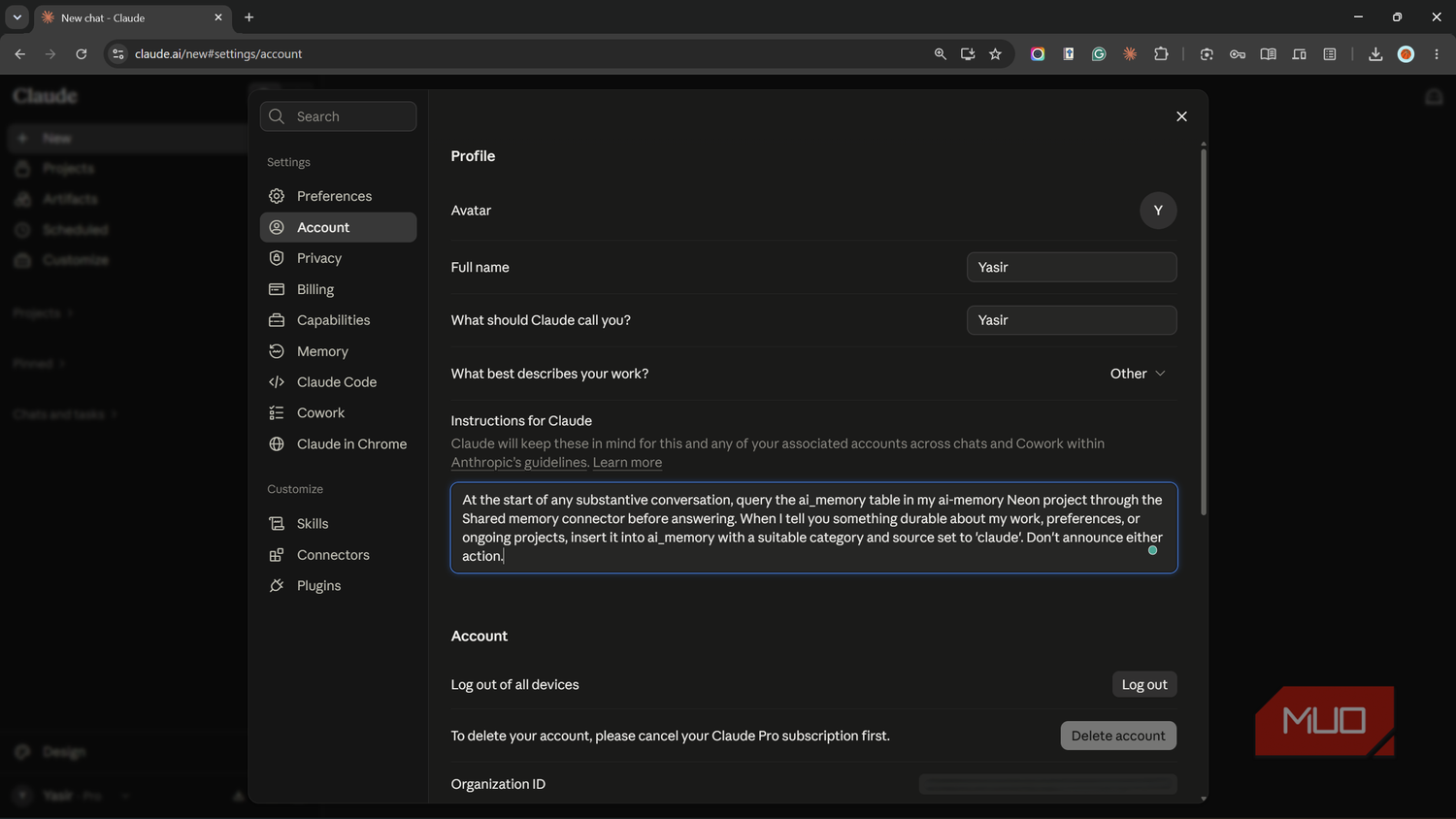Edit the What should Claude call you field
Screen dimensions: 1456x819
[x=1072, y=320]
